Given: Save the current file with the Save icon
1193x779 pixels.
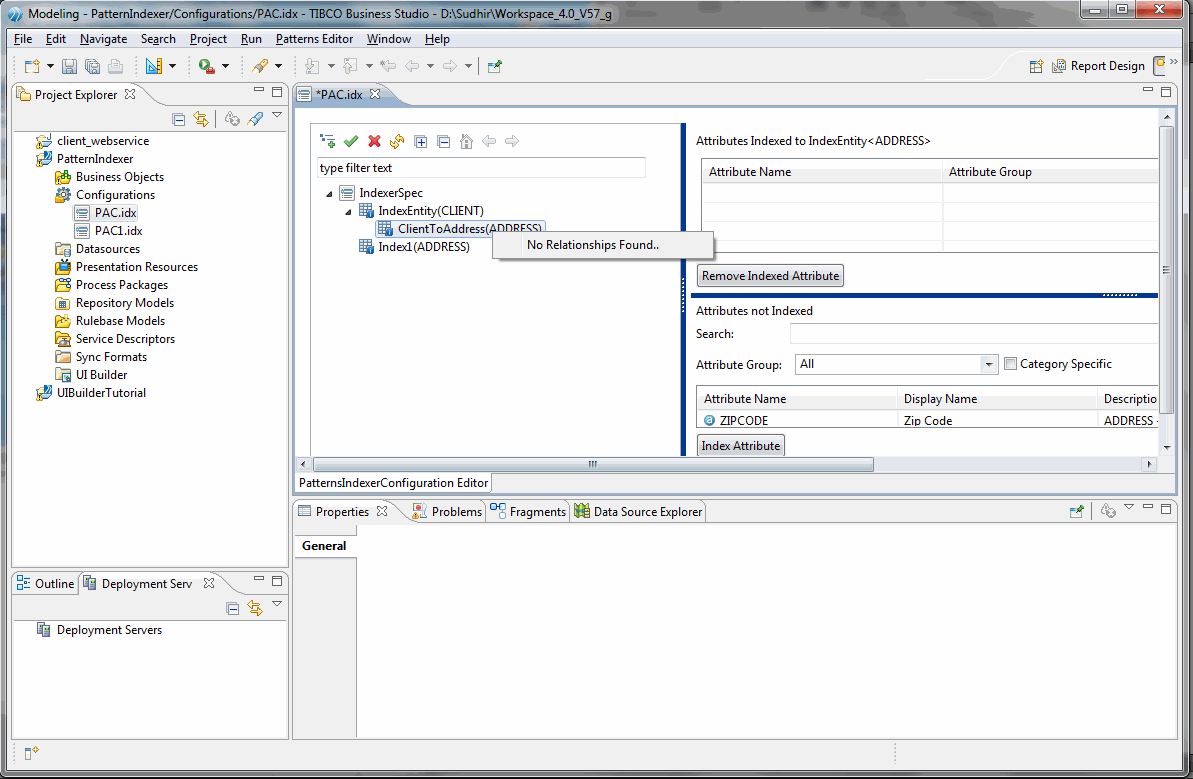Looking at the screenshot, I should pos(69,66).
